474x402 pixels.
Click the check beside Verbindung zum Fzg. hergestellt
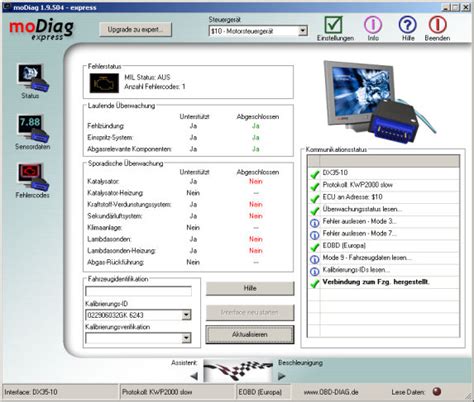click(x=315, y=283)
